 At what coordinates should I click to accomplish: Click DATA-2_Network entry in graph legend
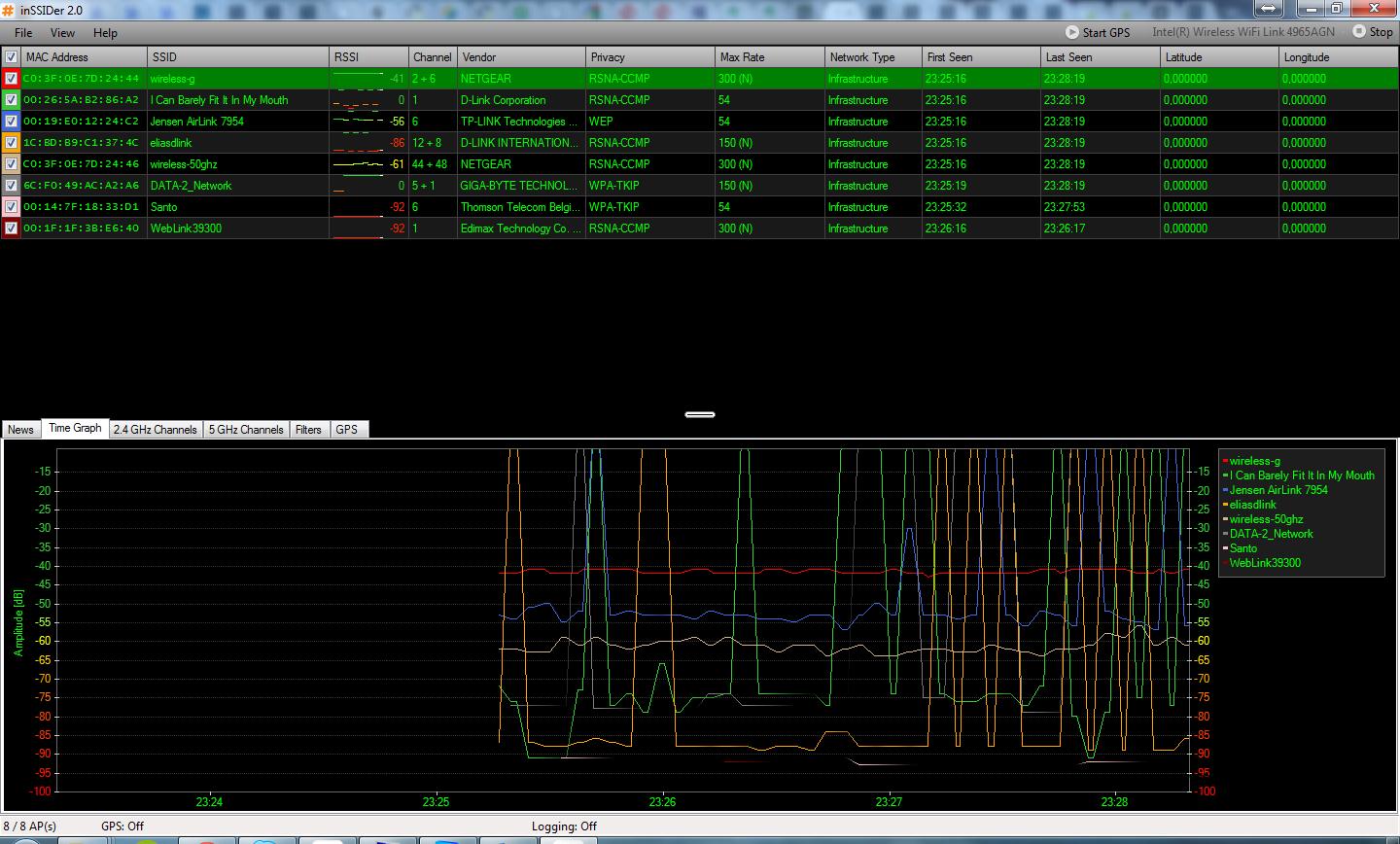pos(1269,534)
